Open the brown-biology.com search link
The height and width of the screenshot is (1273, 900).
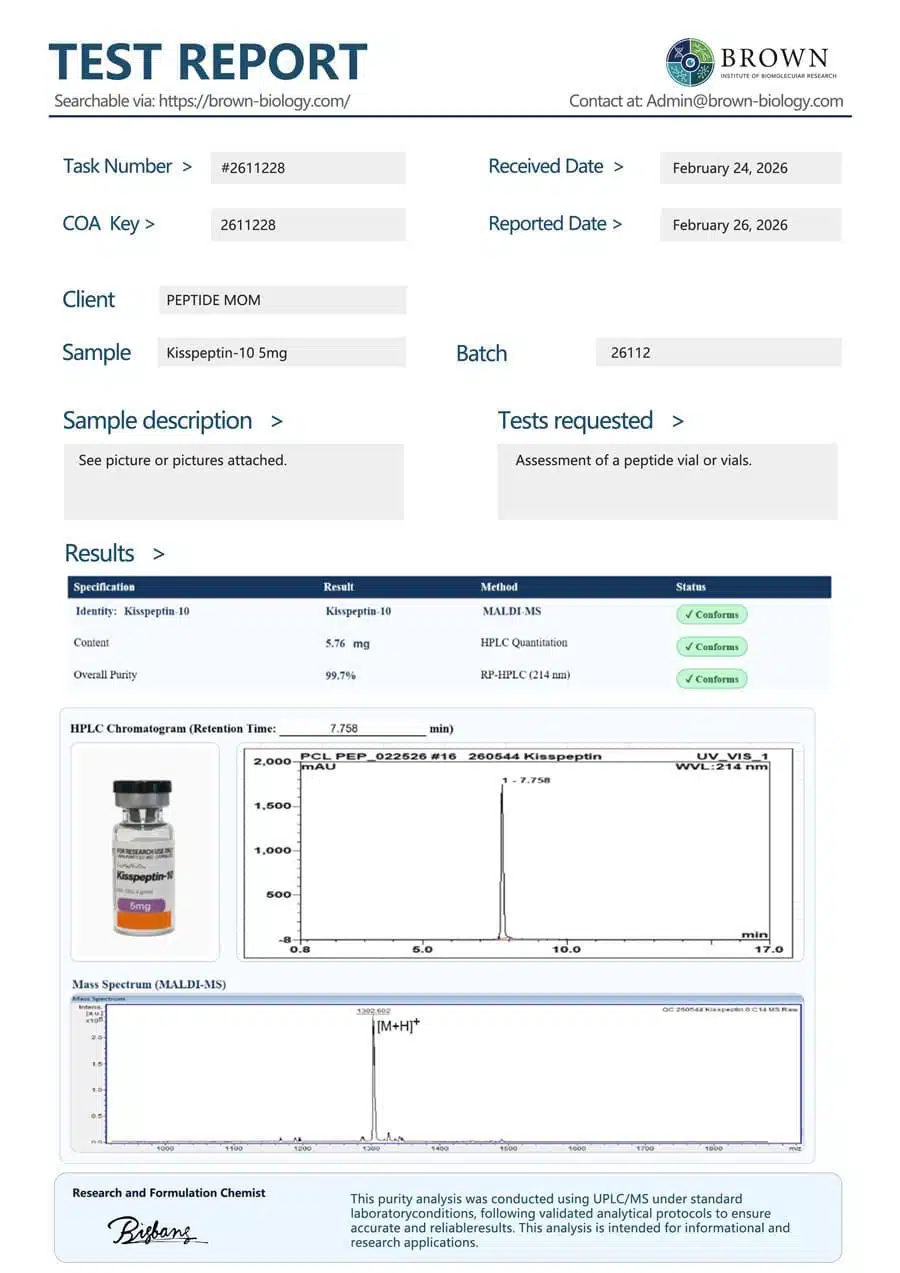(254, 101)
